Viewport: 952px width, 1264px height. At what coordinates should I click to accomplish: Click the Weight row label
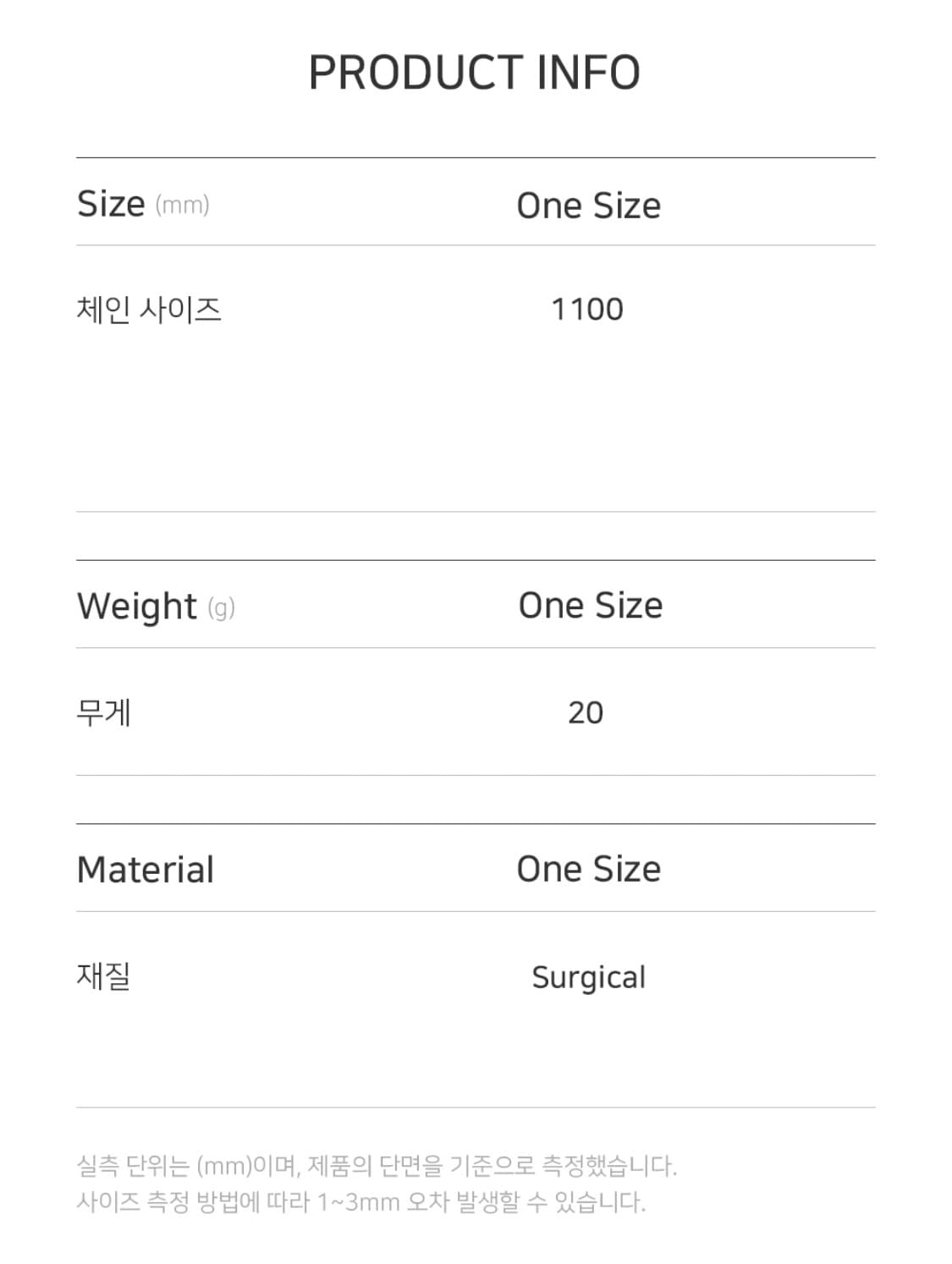coord(137,606)
